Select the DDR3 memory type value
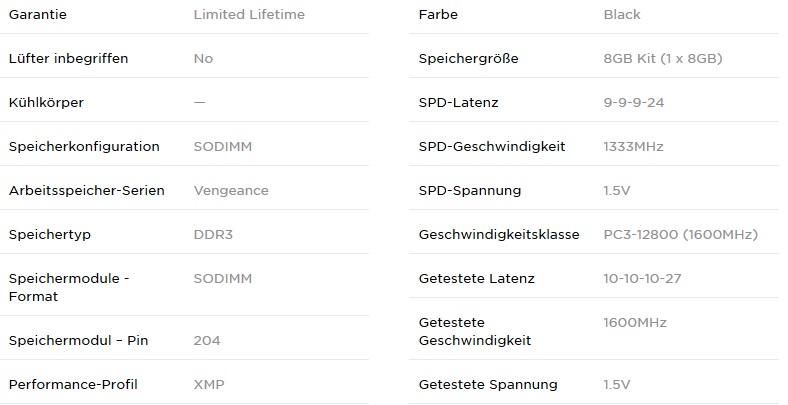The image size is (788, 405). (213, 234)
